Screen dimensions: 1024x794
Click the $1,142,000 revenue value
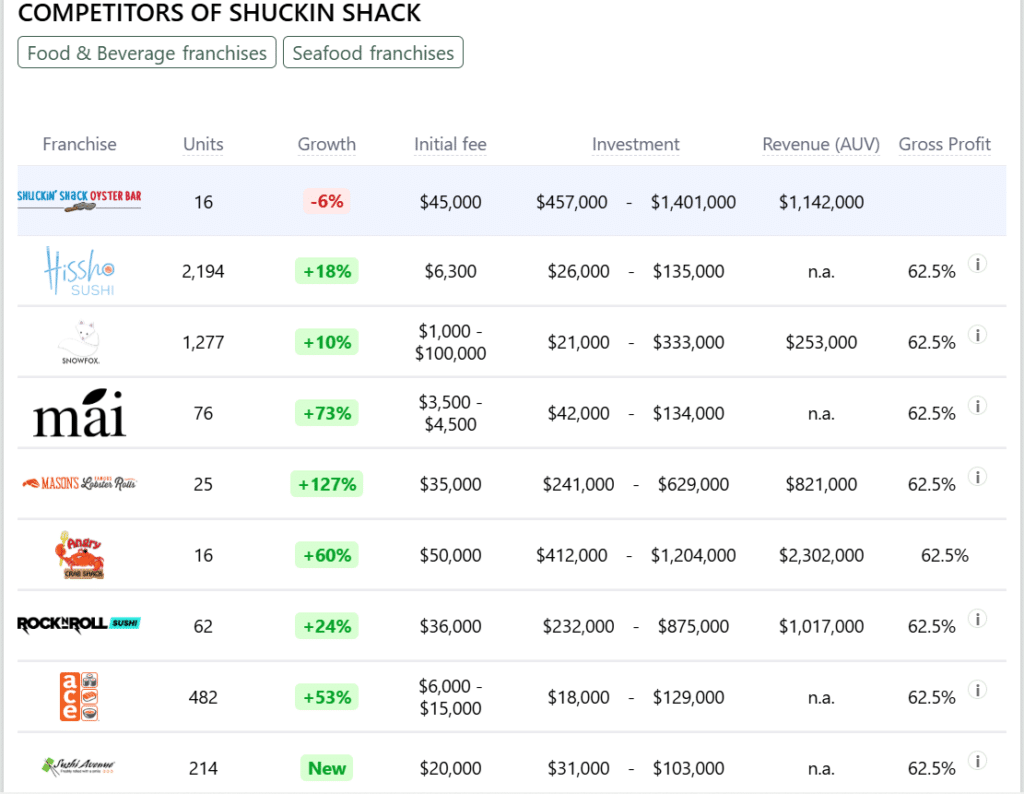click(821, 202)
